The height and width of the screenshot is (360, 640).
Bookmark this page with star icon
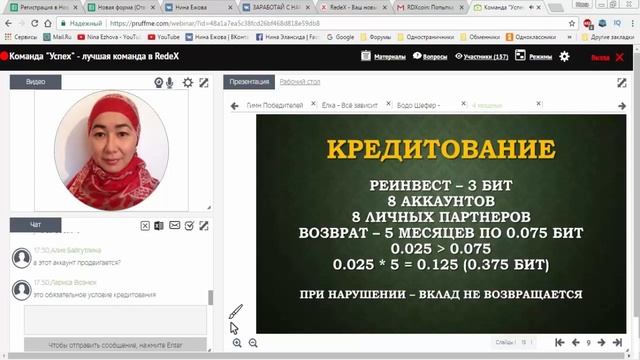(x=571, y=23)
